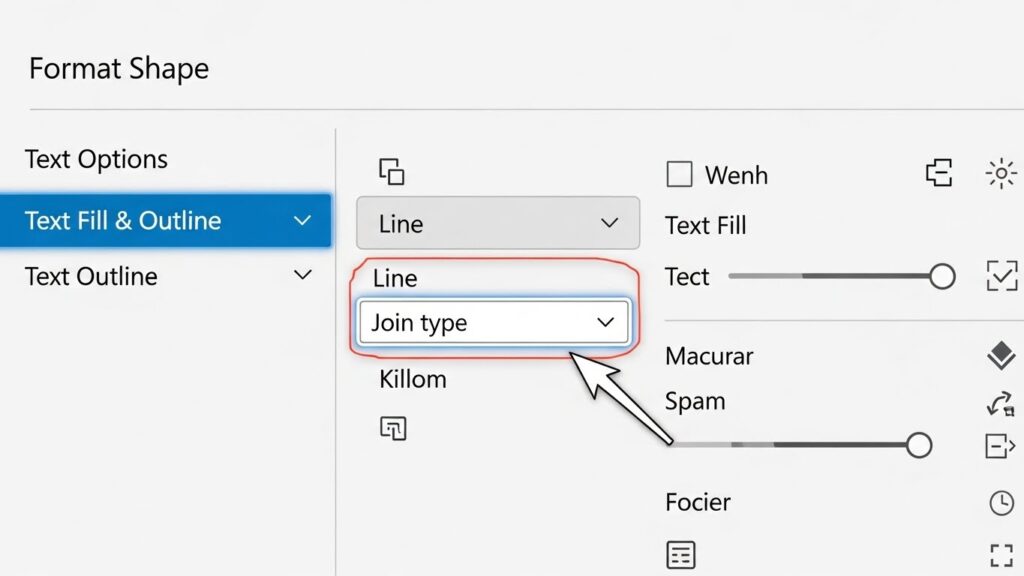Click the clock icon beside Focier

(1001, 503)
